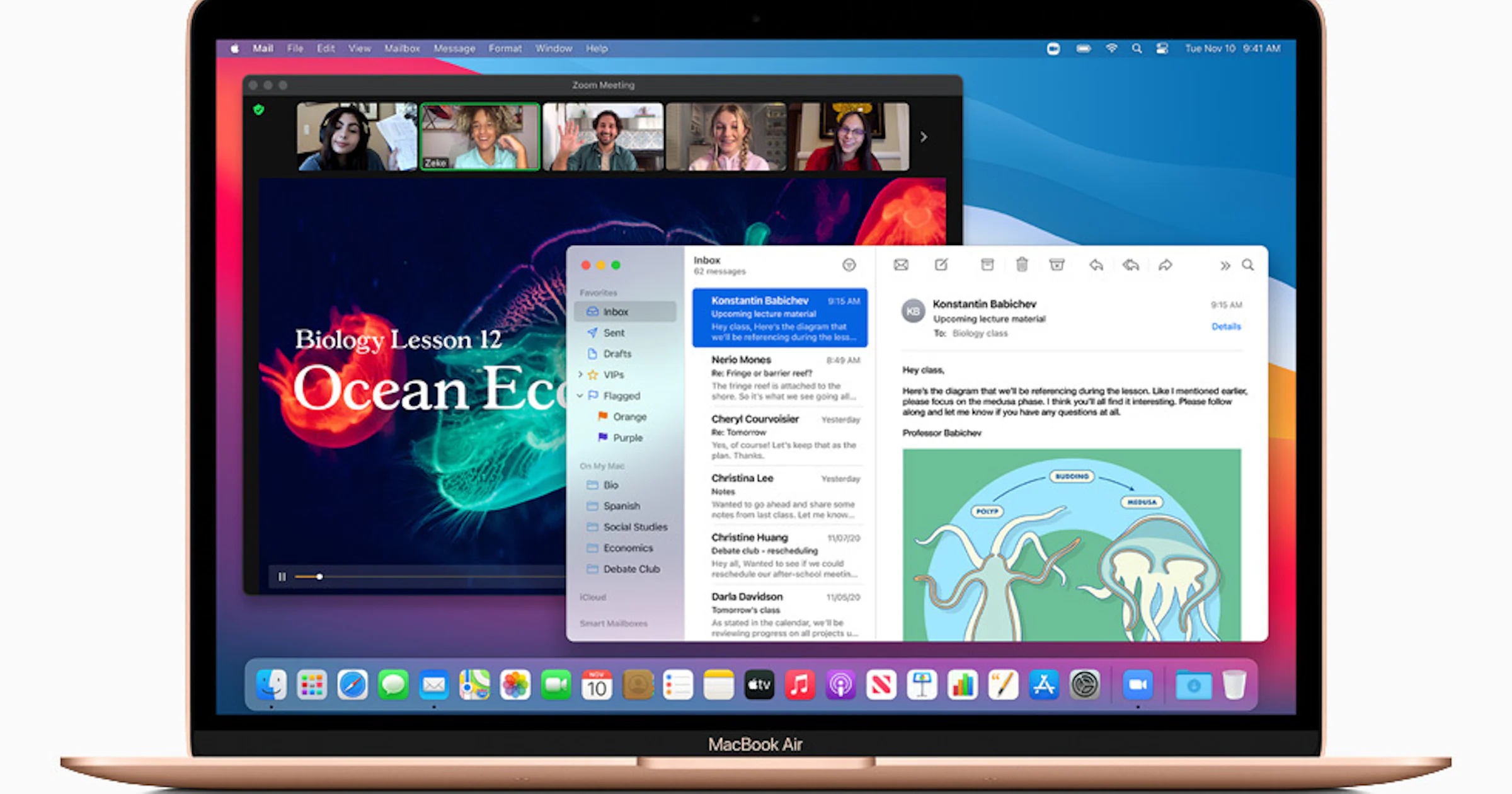The width and height of the screenshot is (1512, 794).
Task: Toggle the Inbox message filter
Action: [x=849, y=265]
